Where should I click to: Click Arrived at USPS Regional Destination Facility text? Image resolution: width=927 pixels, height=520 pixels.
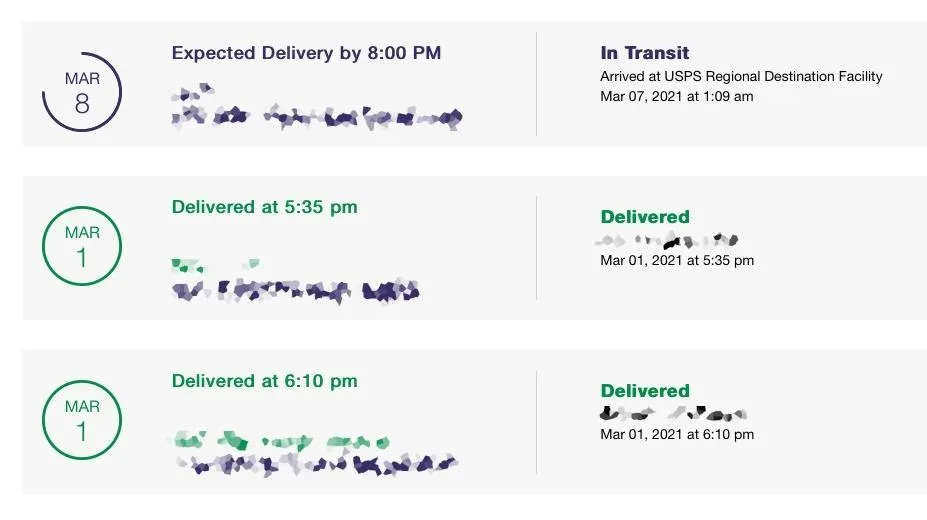[x=741, y=76]
